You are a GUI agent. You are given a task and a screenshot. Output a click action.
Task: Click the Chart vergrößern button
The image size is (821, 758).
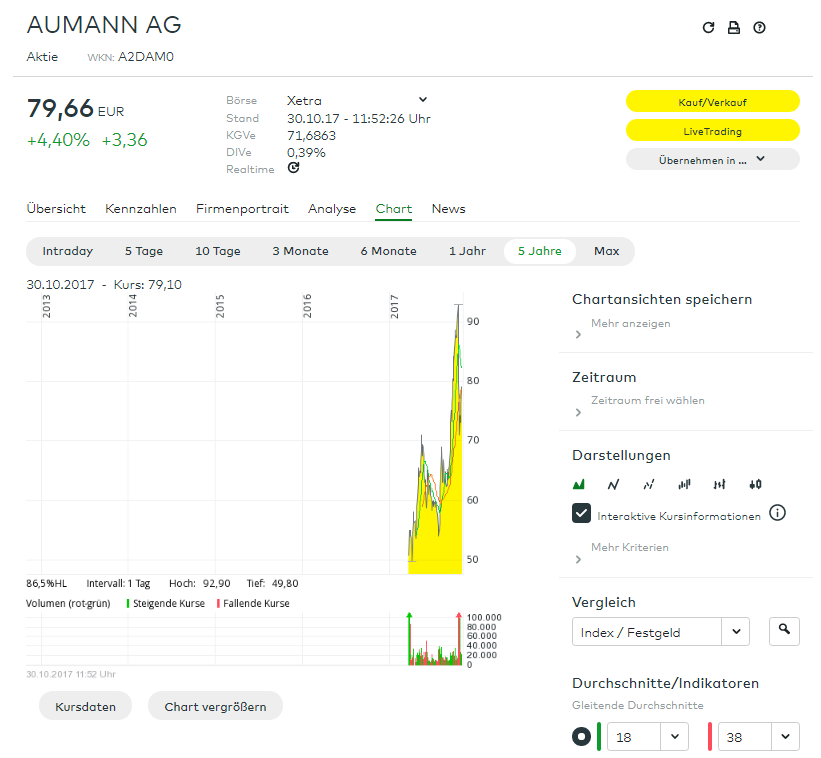(215, 706)
